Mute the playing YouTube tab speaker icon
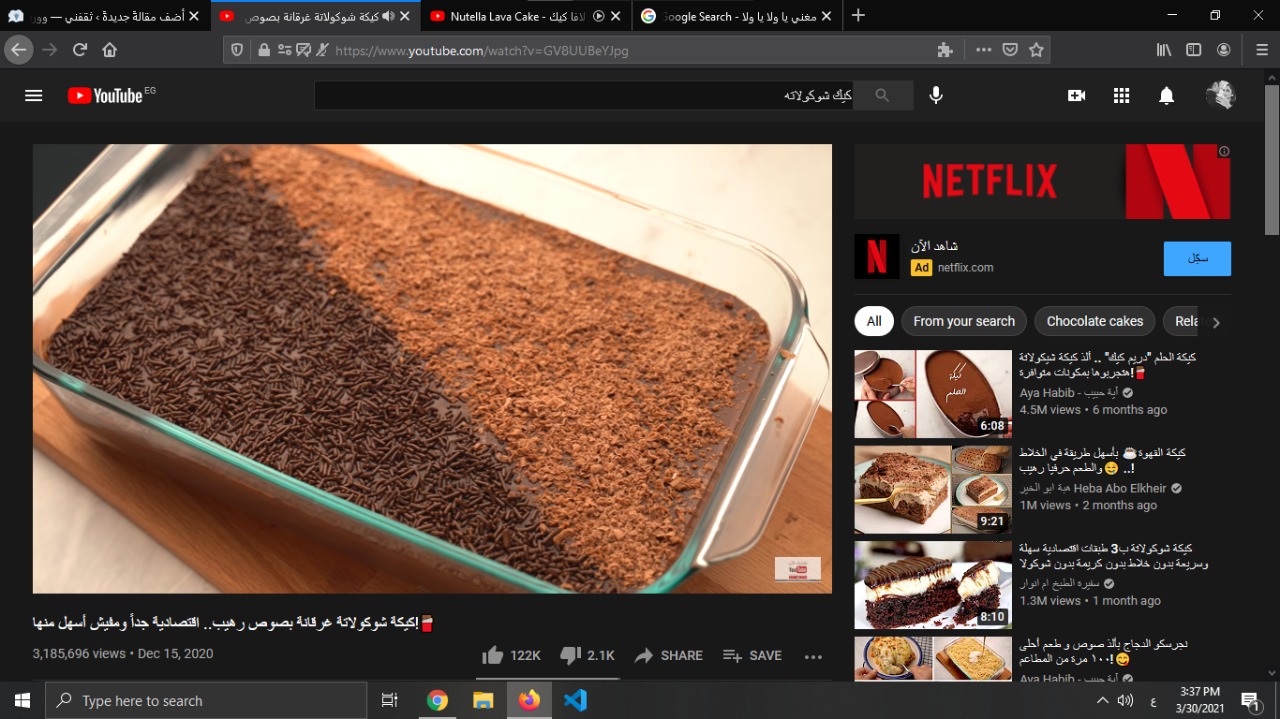Screen dimensions: 1280x719 pyautogui.click(x=389, y=16)
